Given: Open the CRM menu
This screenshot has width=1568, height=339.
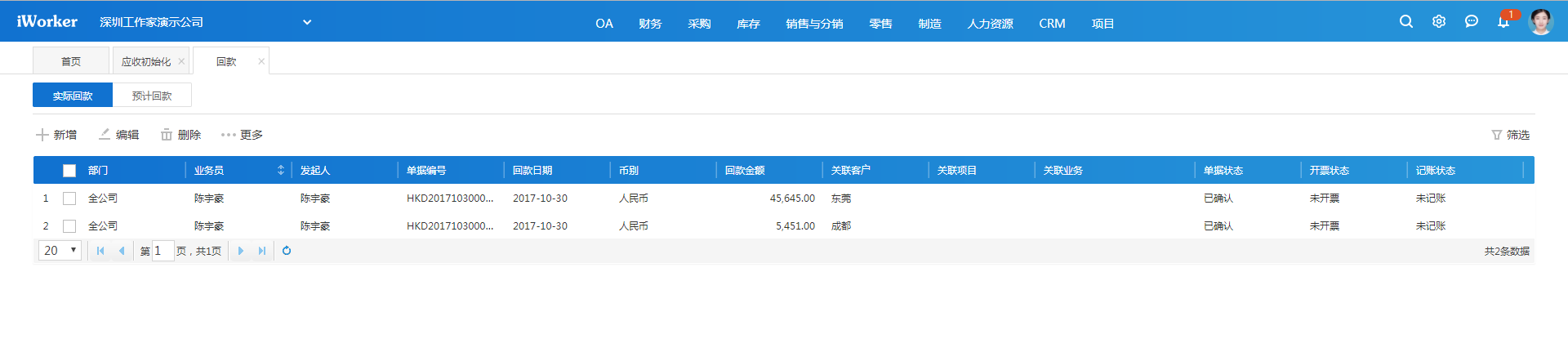Looking at the screenshot, I should tap(1052, 24).
